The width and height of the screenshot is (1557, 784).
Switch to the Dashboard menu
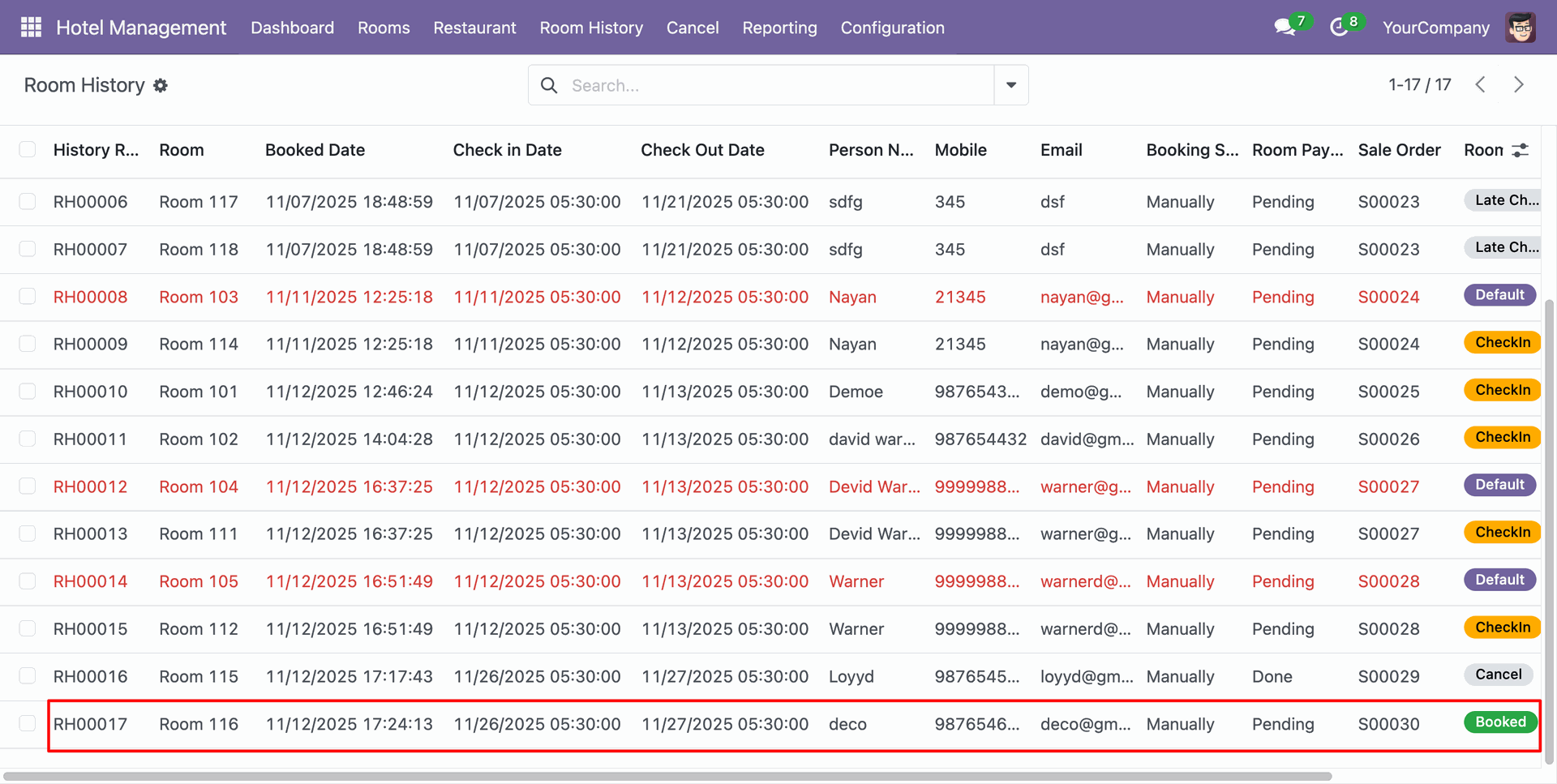(x=292, y=28)
